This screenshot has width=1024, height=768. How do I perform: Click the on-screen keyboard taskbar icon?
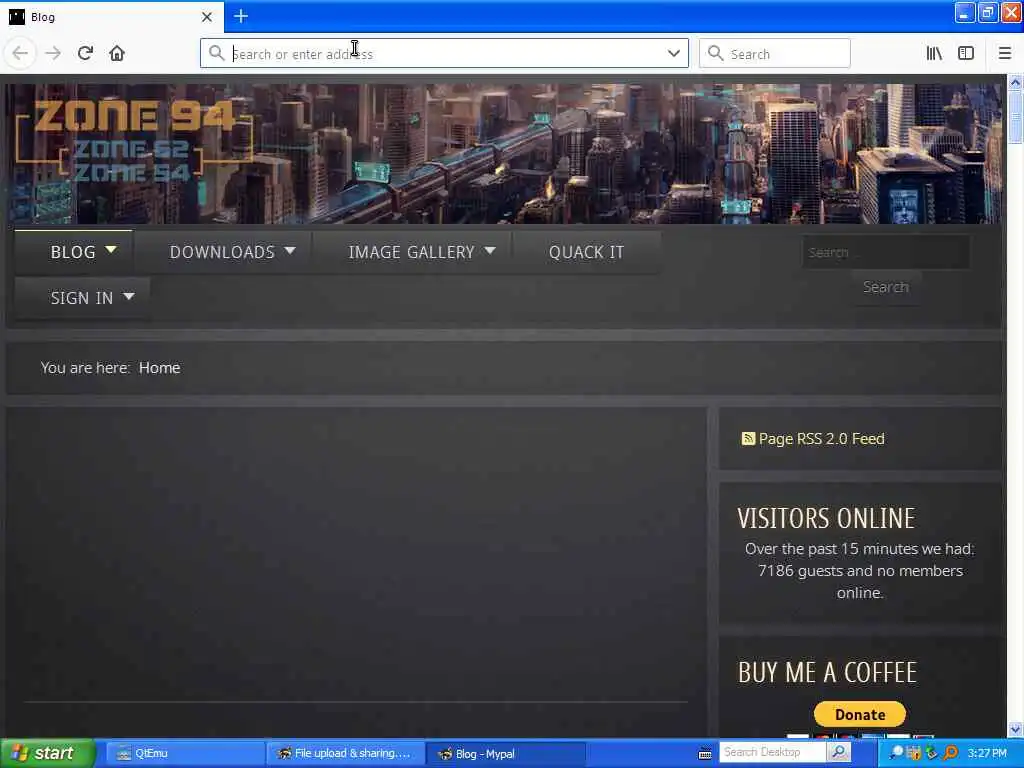tap(705, 754)
